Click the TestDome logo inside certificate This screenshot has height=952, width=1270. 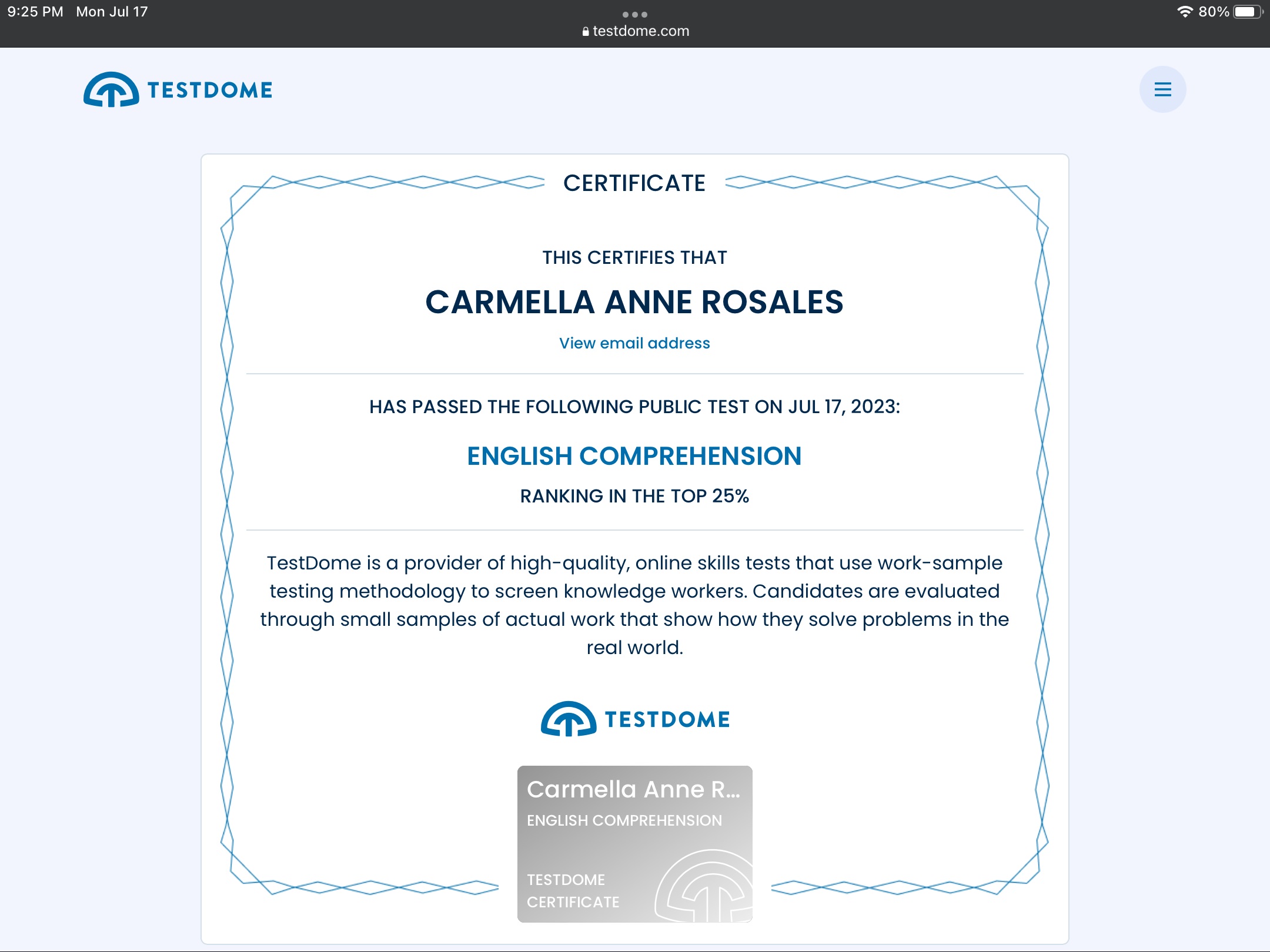point(635,719)
